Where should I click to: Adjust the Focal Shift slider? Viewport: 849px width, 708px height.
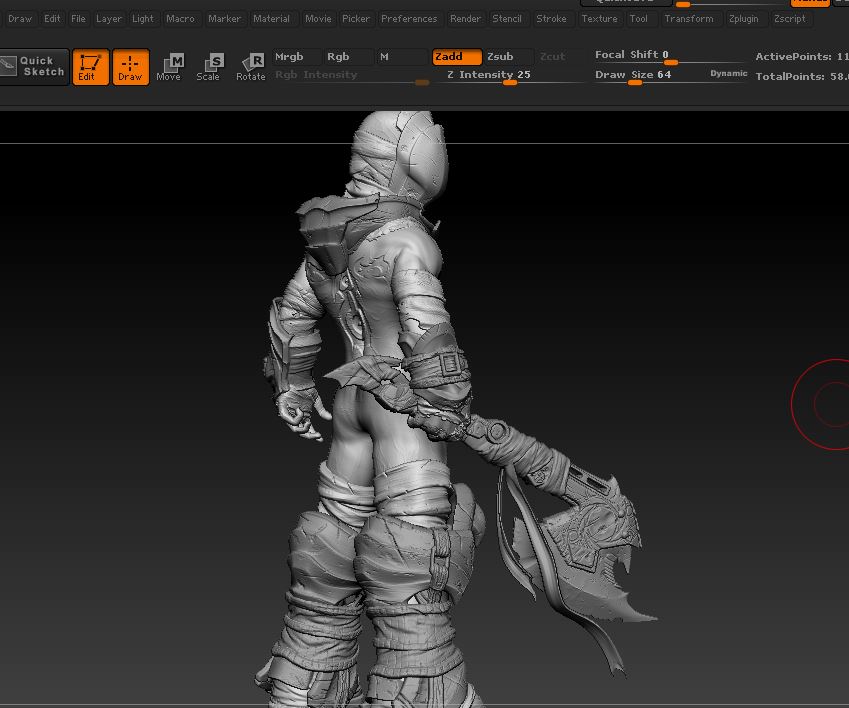click(670, 56)
